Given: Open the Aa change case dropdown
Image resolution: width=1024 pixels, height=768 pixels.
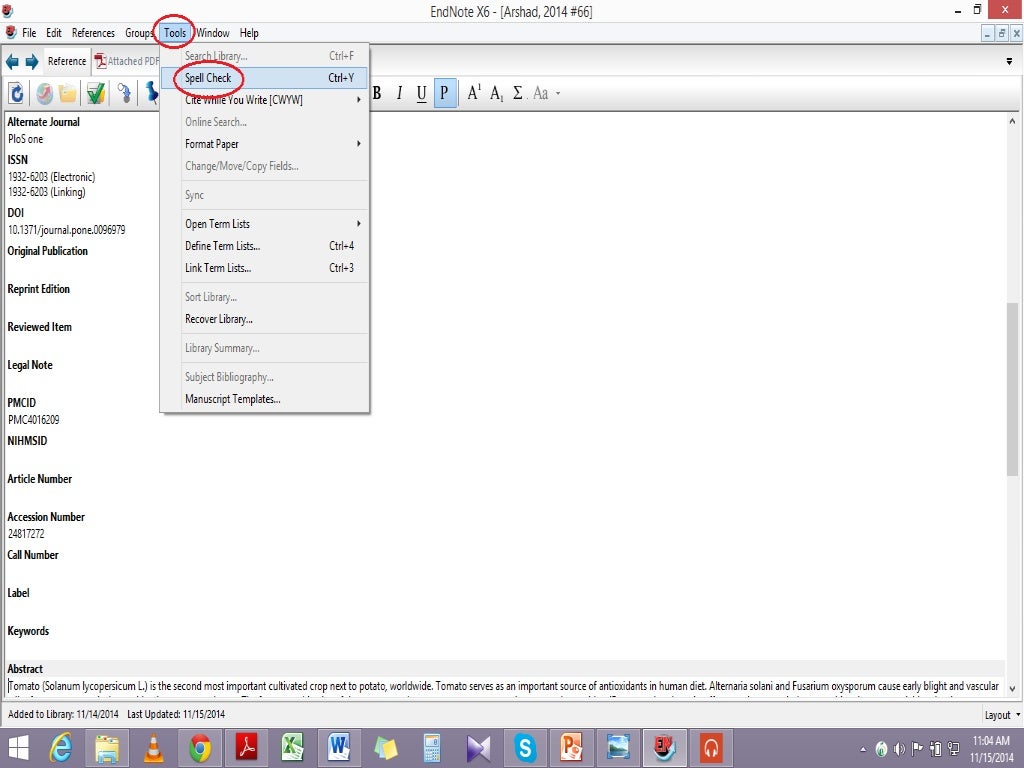Looking at the screenshot, I should (x=547, y=93).
